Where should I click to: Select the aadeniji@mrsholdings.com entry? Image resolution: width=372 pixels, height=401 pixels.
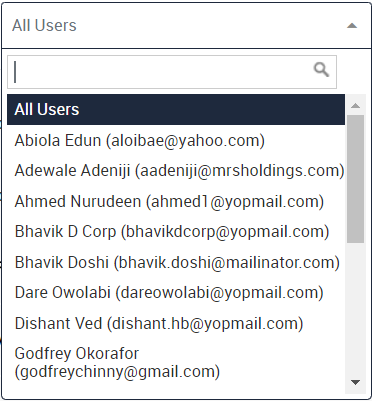pos(240,171)
